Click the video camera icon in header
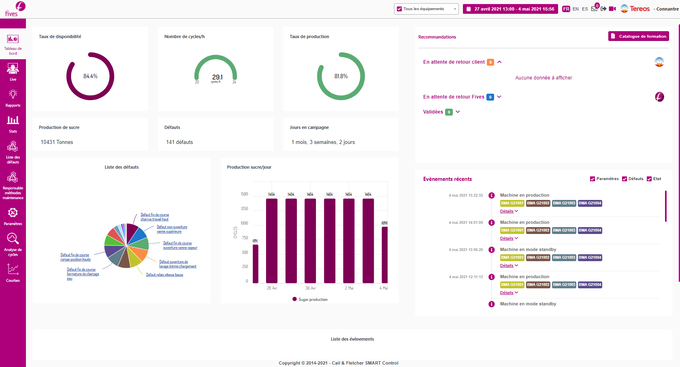Image resolution: width=680 pixels, height=367 pixels. [x=612, y=9]
